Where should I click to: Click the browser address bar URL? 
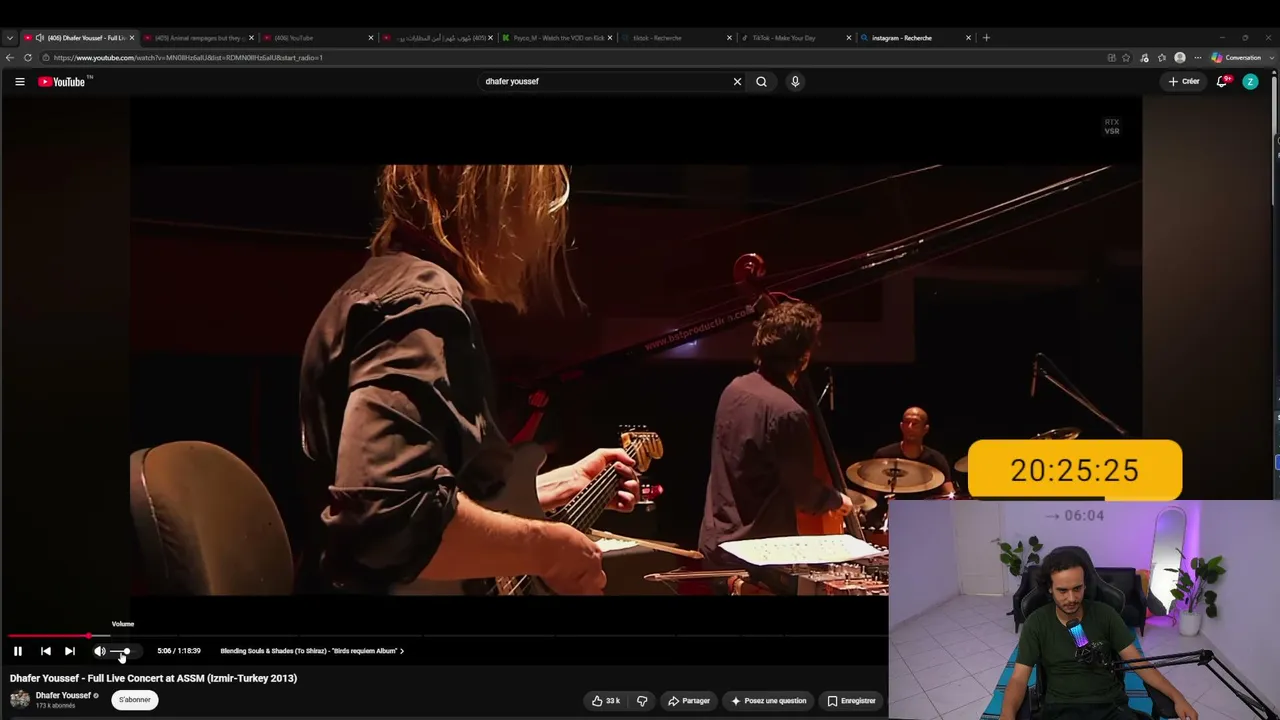(x=188, y=58)
